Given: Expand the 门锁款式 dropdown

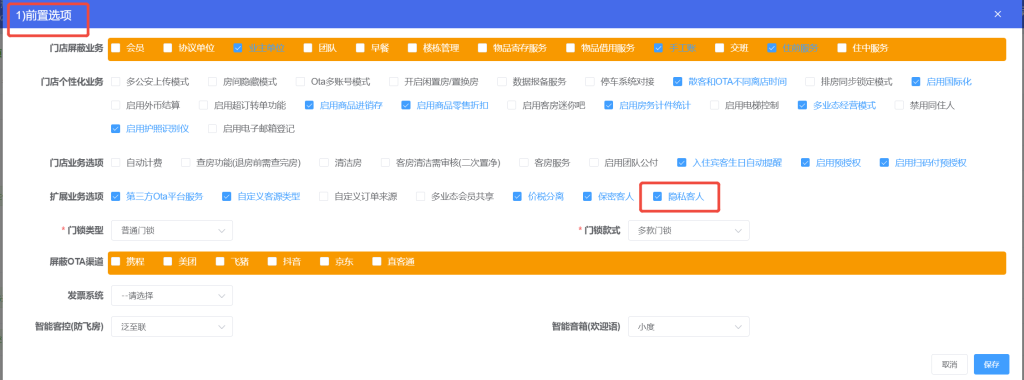Looking at the screenshot, I should click(x=688, y=230).
